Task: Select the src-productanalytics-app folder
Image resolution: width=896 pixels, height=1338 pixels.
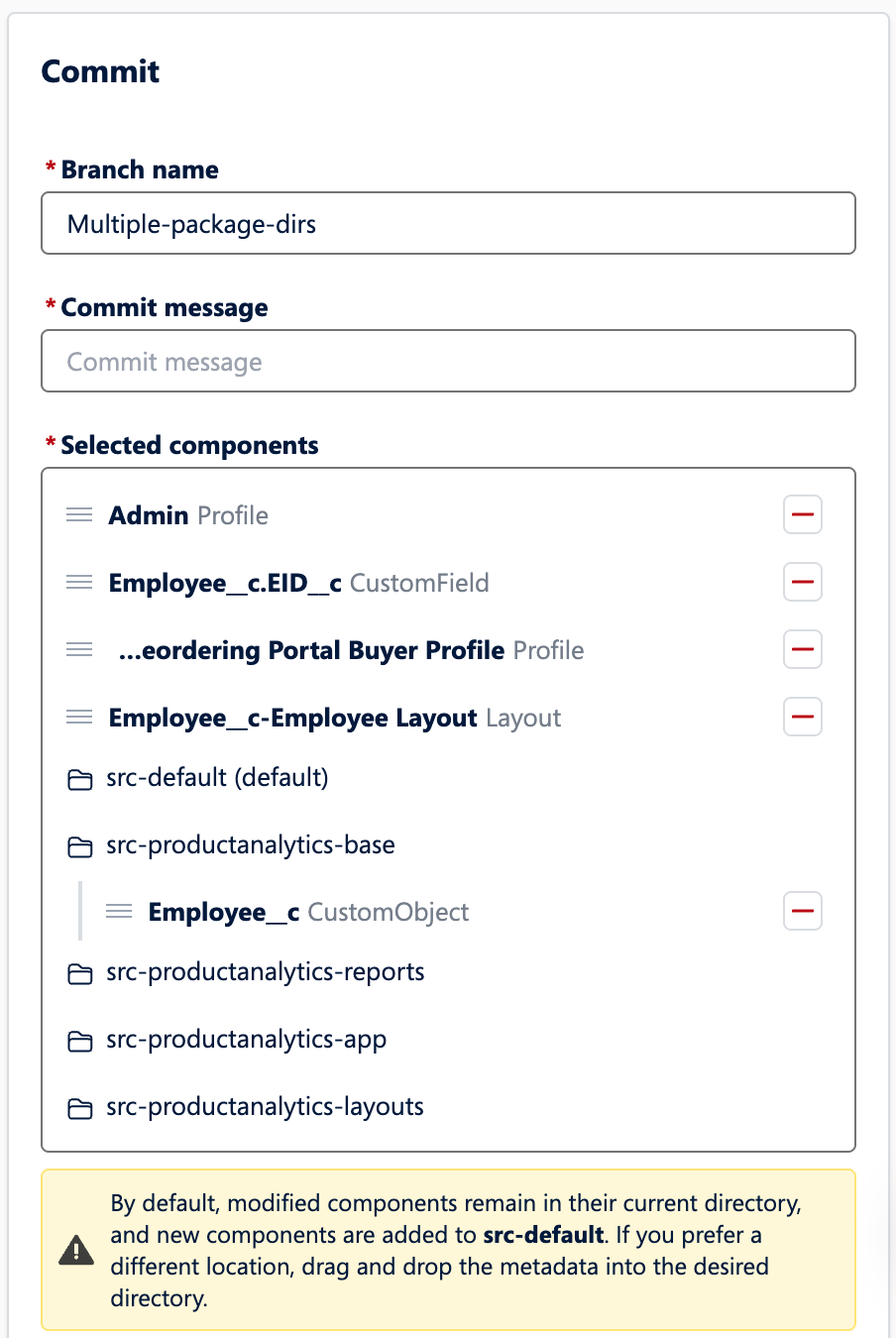Action: [246, 1040]
